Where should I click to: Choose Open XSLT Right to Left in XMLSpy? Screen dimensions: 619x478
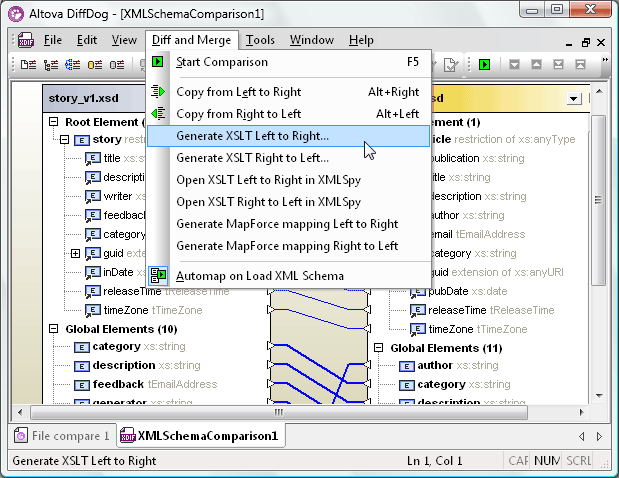[x=289, y=202]
